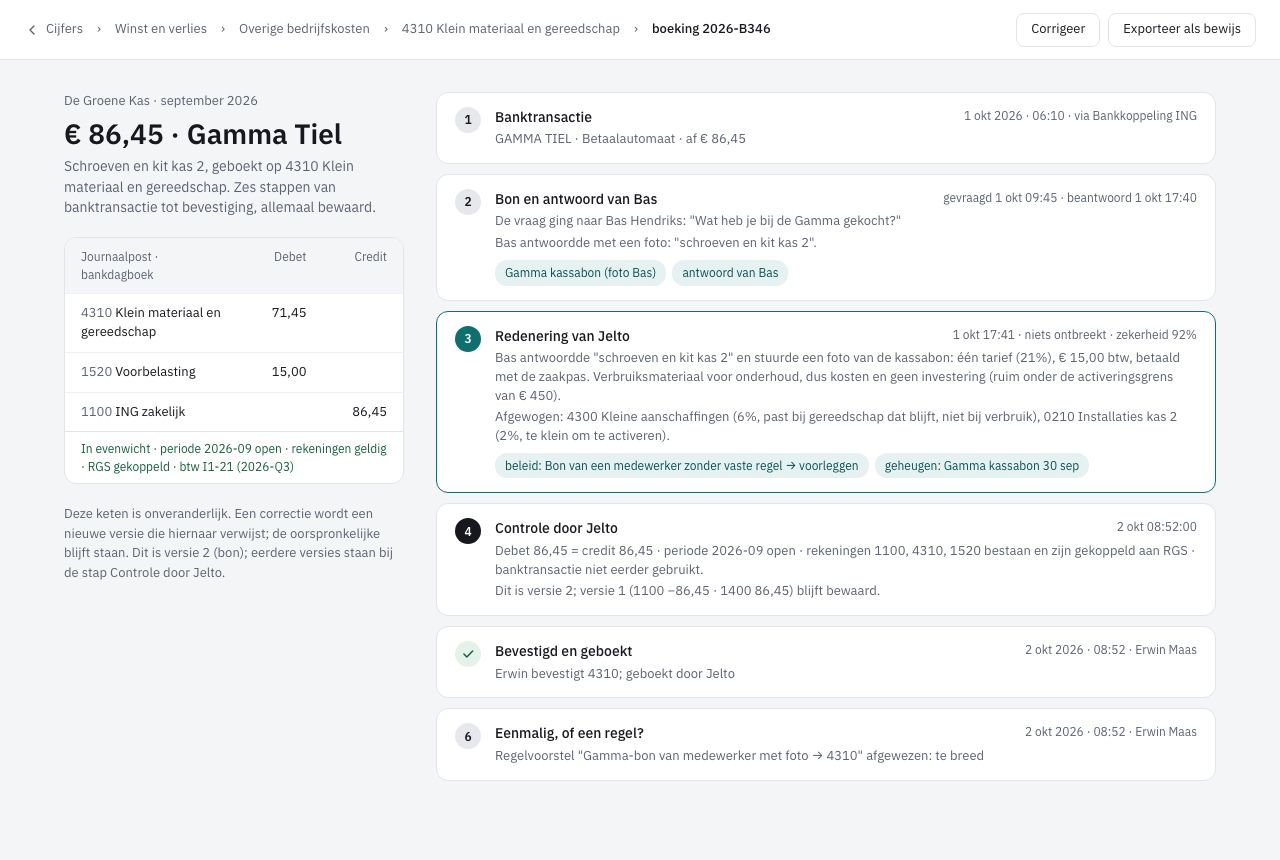Click debit amount 15,00
The width and height of the screenshot is (1280, 860).
(x=289, y=372)
